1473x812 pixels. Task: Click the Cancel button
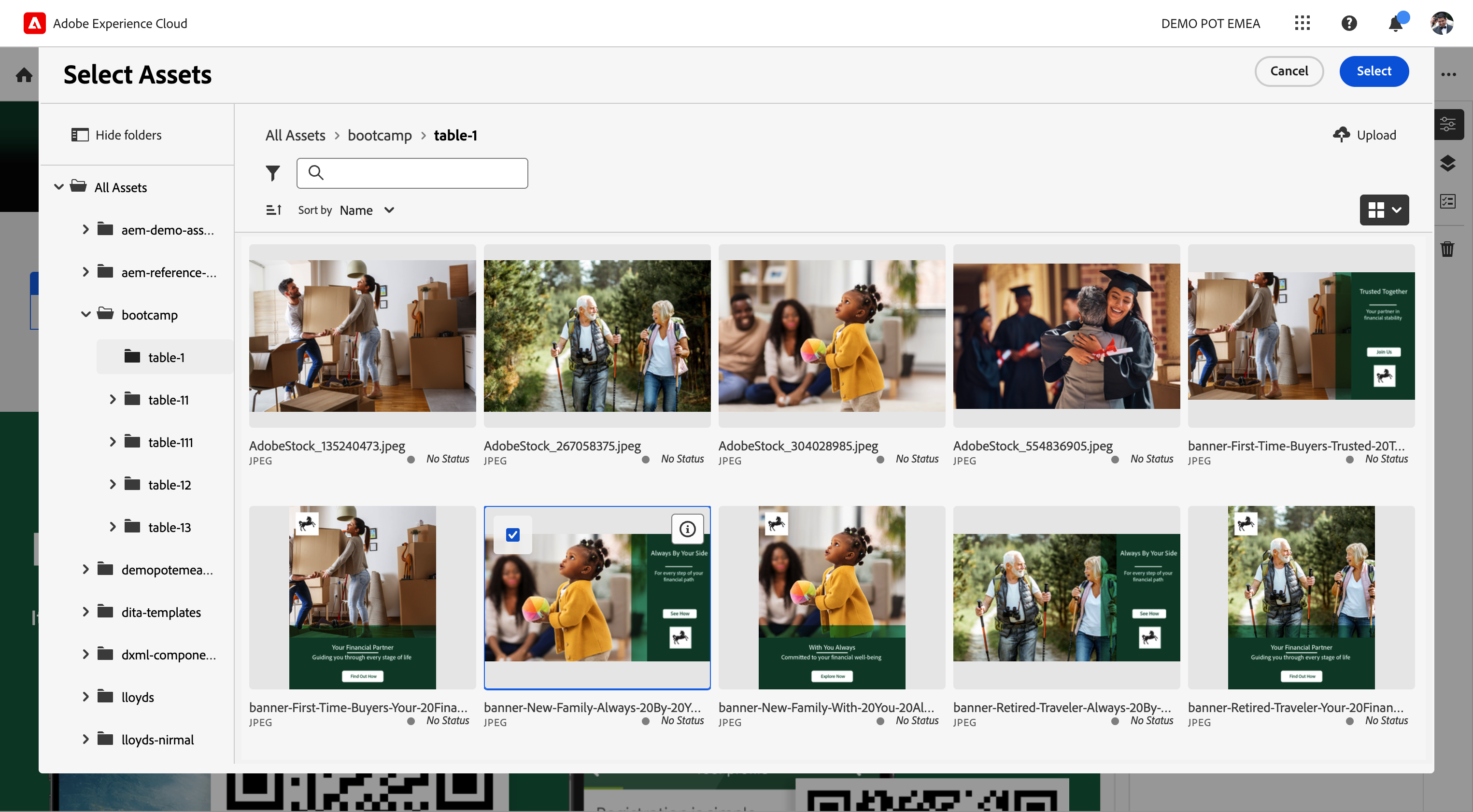point(1289,71)
